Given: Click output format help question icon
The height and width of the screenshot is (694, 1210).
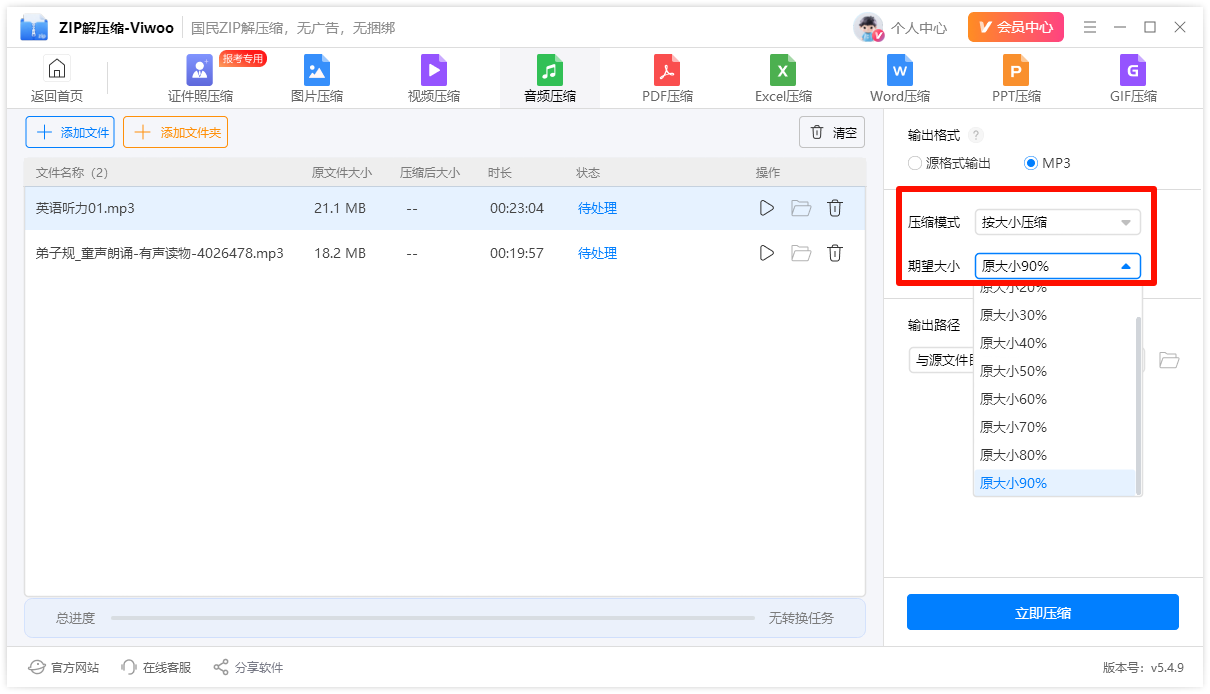Looking at the screenshot, I should coord(977,135).
